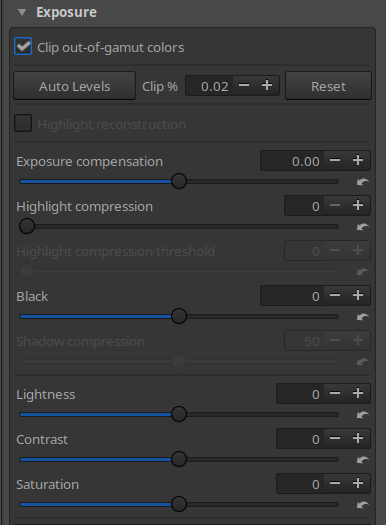The width and height of the screenshot is (386, 525).
Task: Reset Highlight compression with its arrow icon
Action: pos(363,227)
